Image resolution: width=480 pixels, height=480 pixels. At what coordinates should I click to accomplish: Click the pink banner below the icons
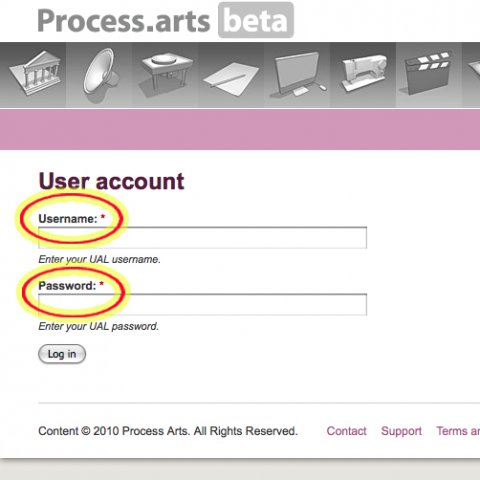coord(240,129)
